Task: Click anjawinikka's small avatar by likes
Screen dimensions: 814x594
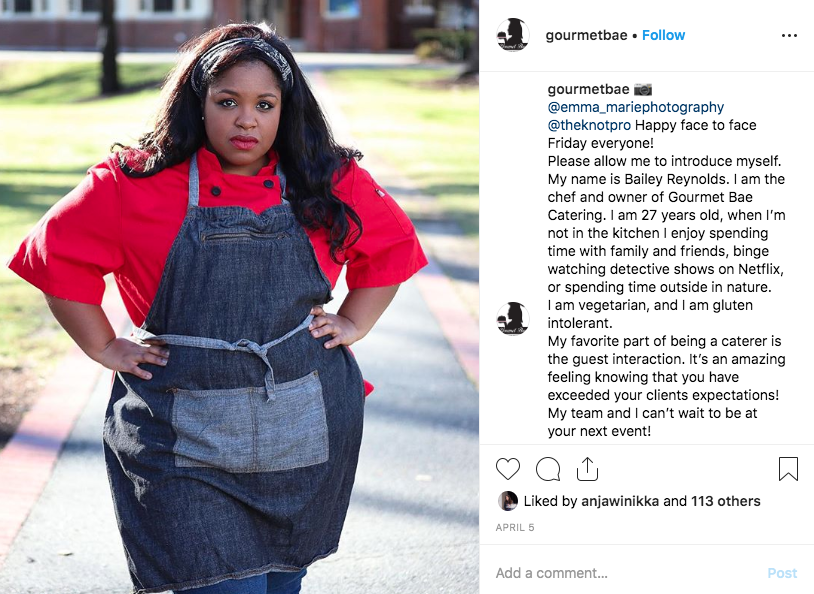Action: pyautogui.click(x=508, y=501)
